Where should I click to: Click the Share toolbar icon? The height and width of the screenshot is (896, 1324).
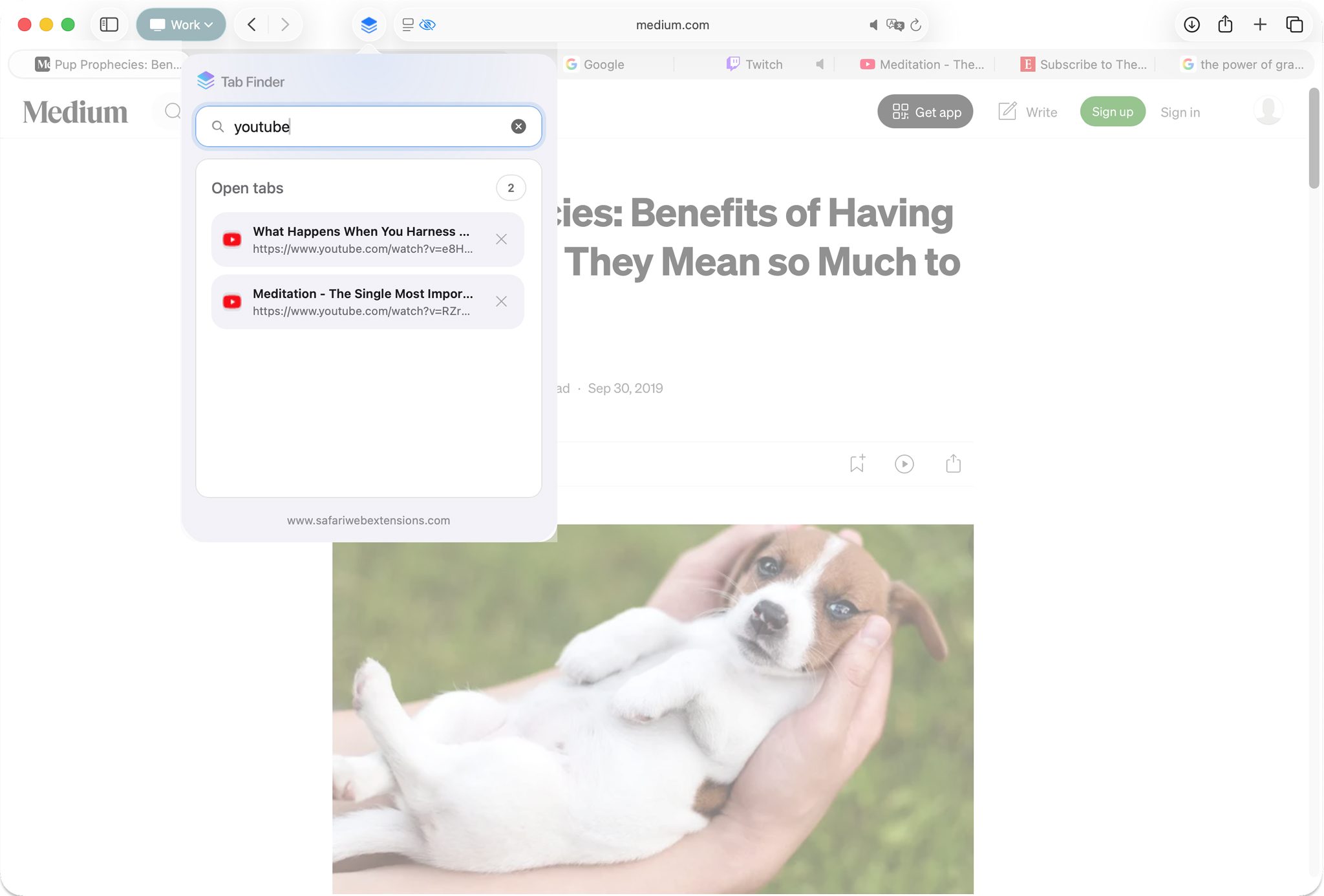click(1225, 25)
